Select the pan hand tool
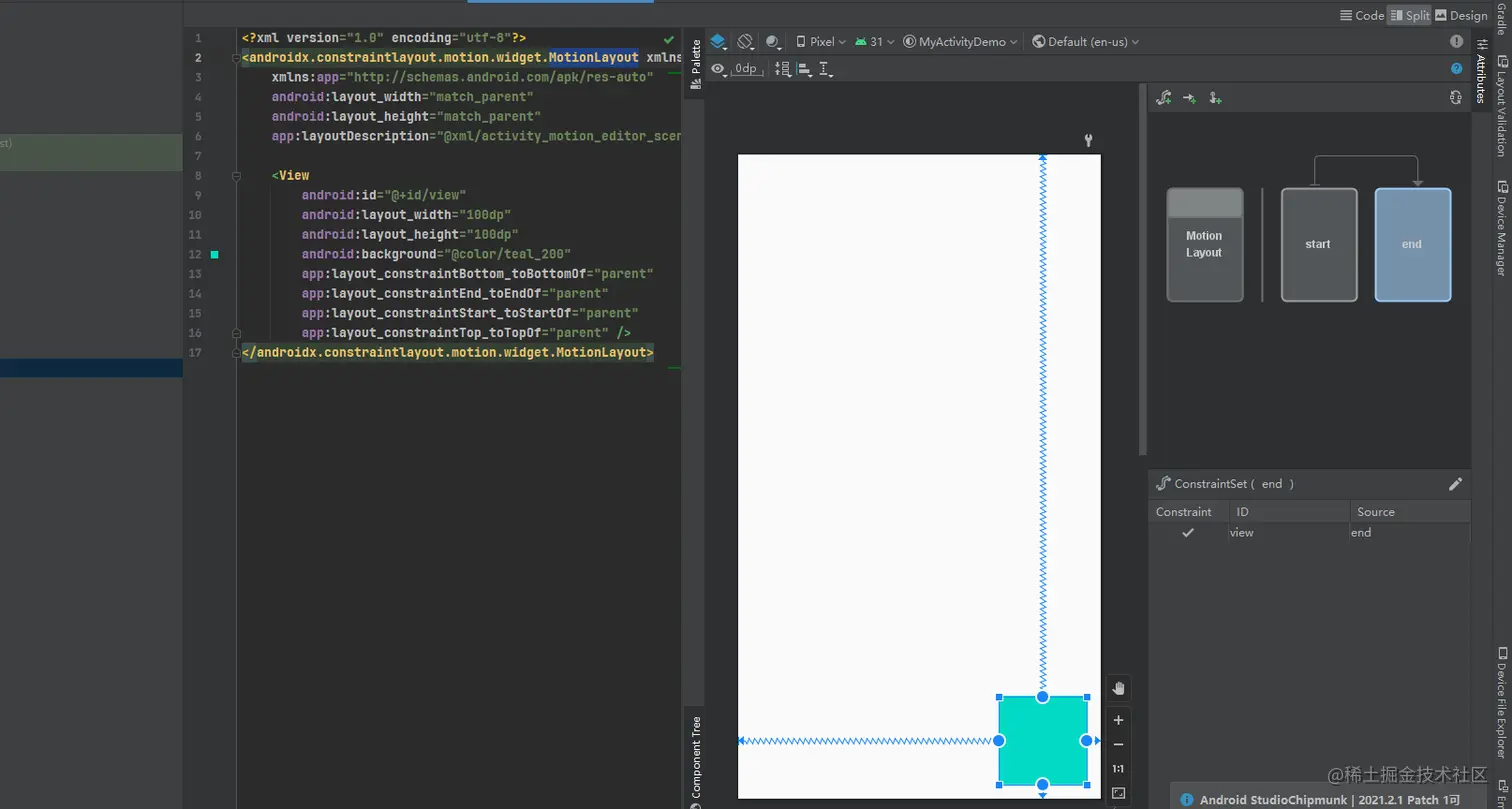The width and height of the screenshot is (1512, 809). click(x=1119, y=688)
